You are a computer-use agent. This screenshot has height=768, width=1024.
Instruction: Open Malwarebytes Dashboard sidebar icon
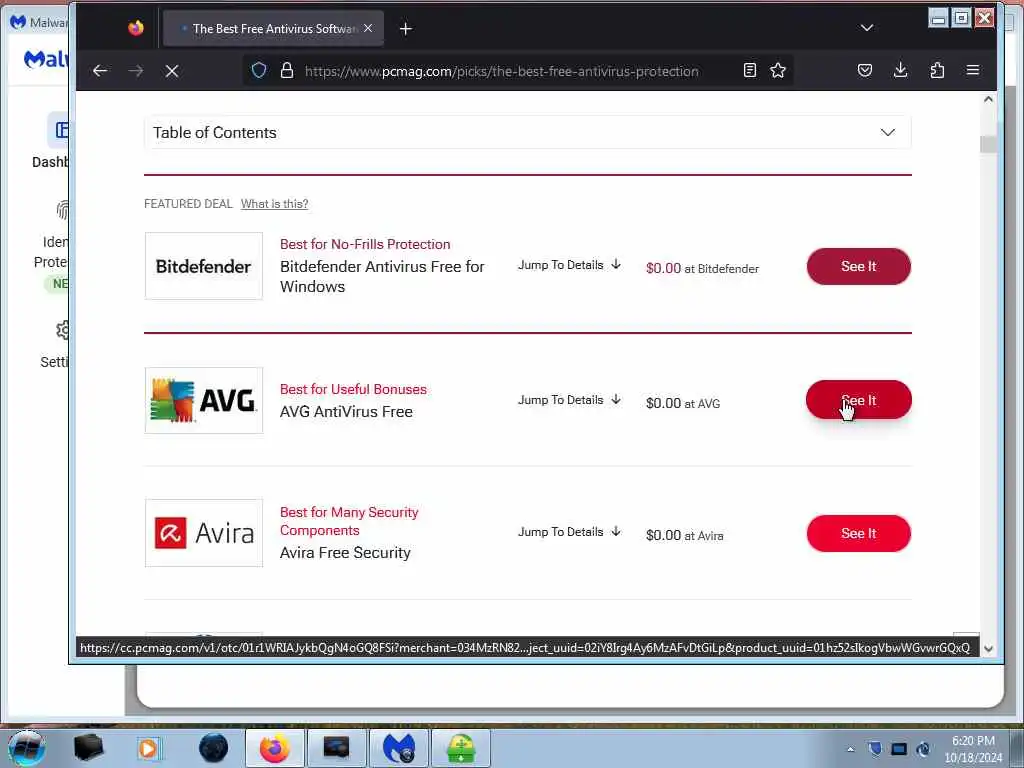(61, 130)
